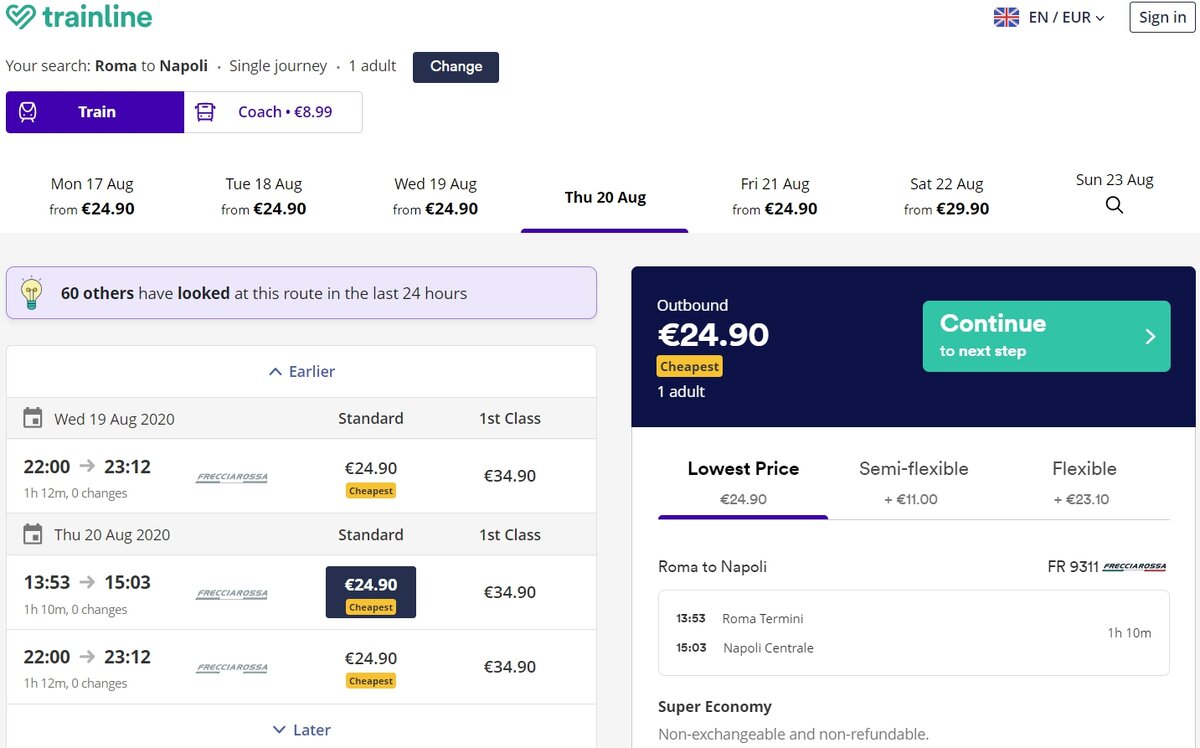This screenshot has width=1200, height=748.
Task: Switch to Fri 21 Aug date tab
Action: point(775,196)
